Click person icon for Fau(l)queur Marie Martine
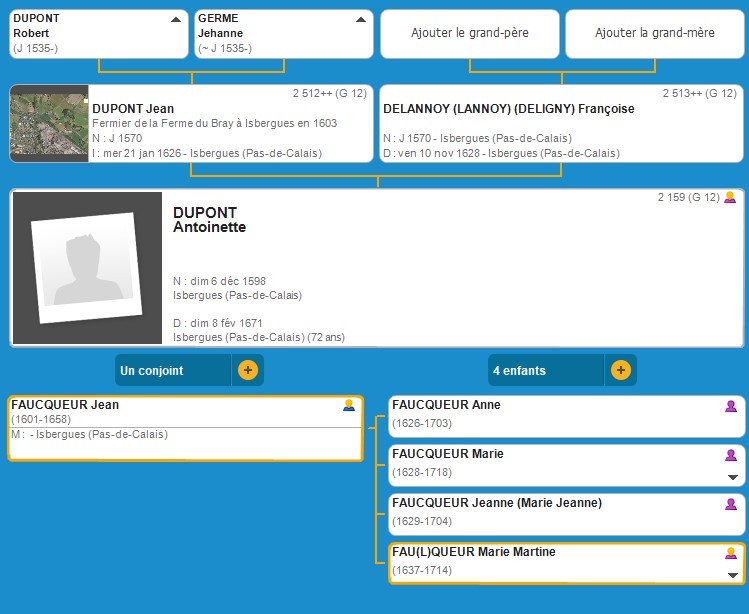Screen dimensions: 749x614 click(731, 553)
